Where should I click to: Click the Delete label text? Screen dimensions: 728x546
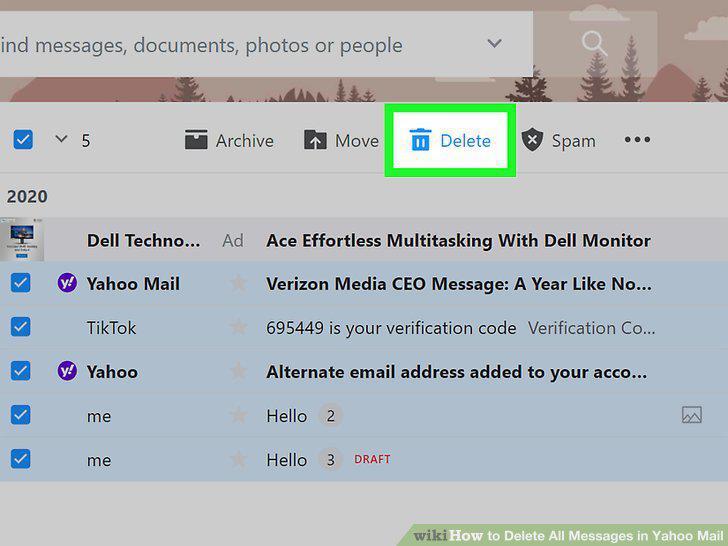pyautogui.click(x=465, y=141)
